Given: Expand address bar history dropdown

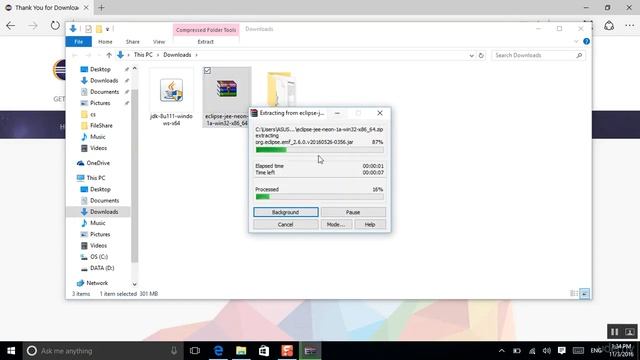Looking at the screenshot, I should point(471,55).
